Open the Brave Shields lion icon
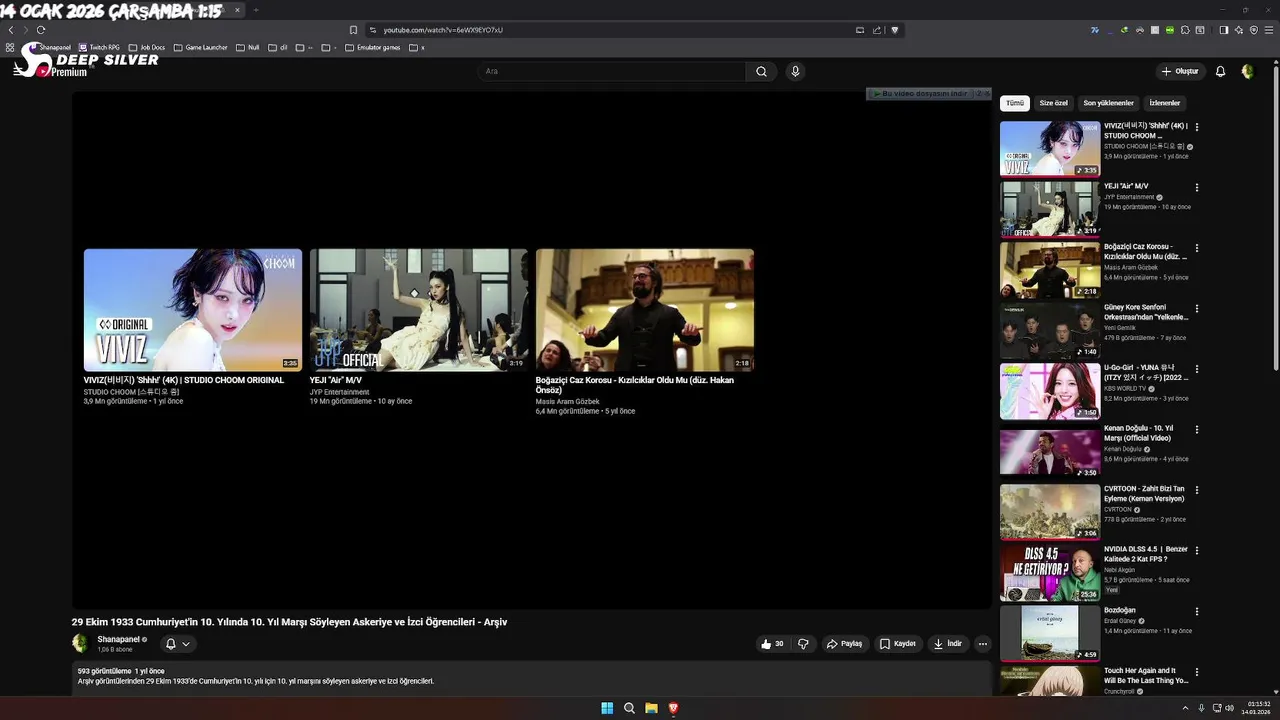The width and height of the screenshot is (1280, 720). pos(895,30)
